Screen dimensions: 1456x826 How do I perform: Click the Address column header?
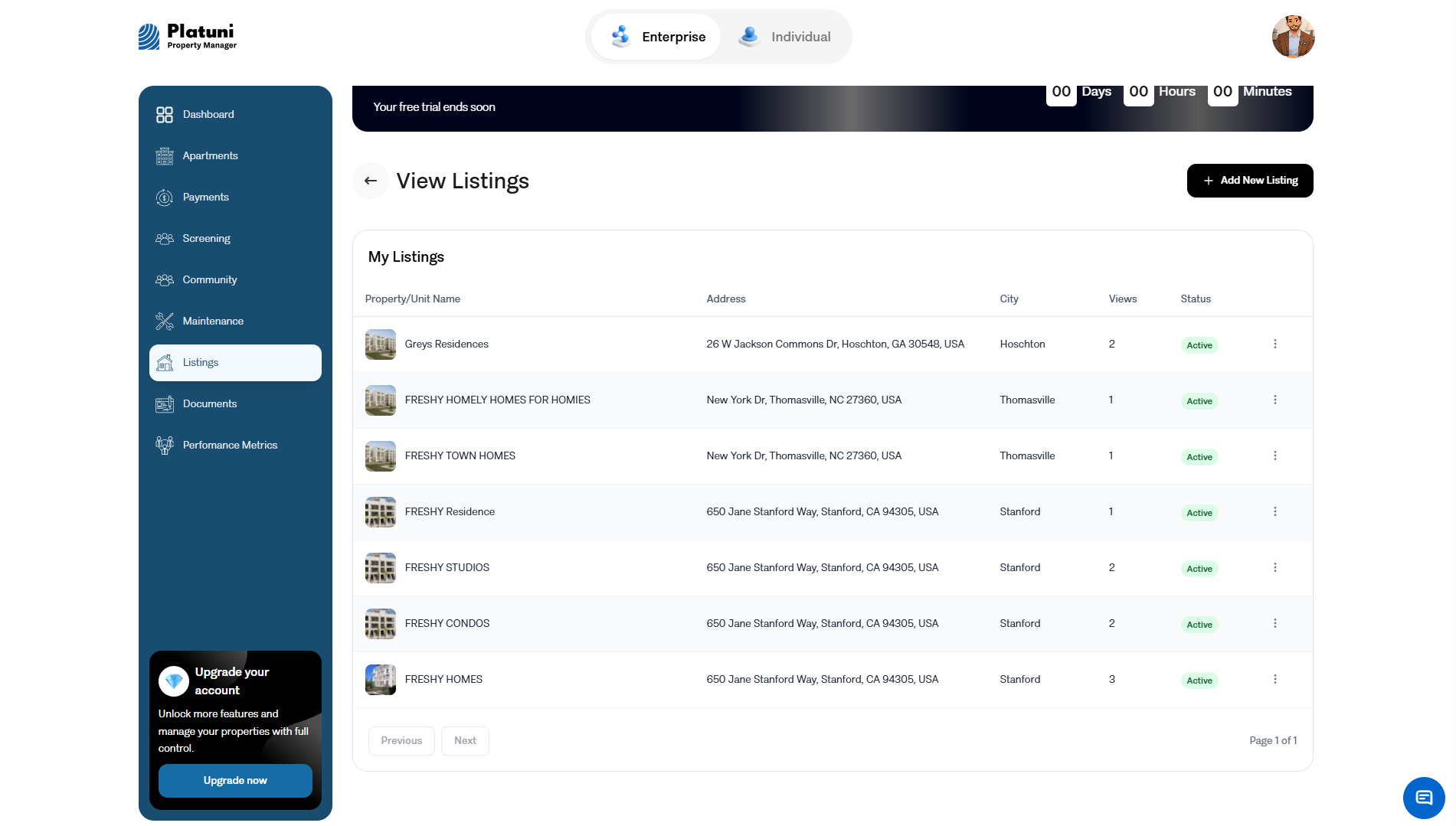[x=726, y=299]
